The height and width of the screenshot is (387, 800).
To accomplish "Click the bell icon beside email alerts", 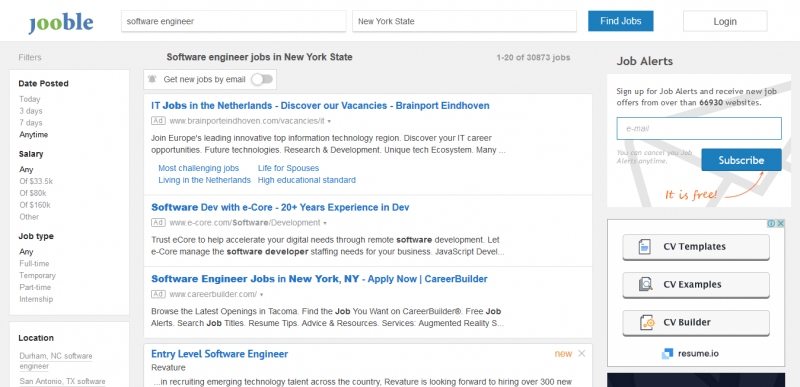I will click(x=152, y=79).
